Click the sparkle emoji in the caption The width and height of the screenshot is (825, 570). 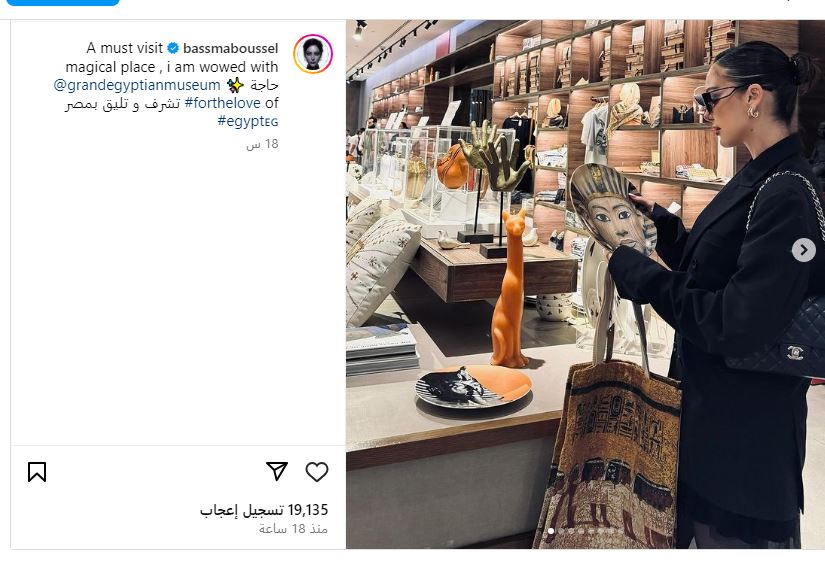tap(235, 85)
